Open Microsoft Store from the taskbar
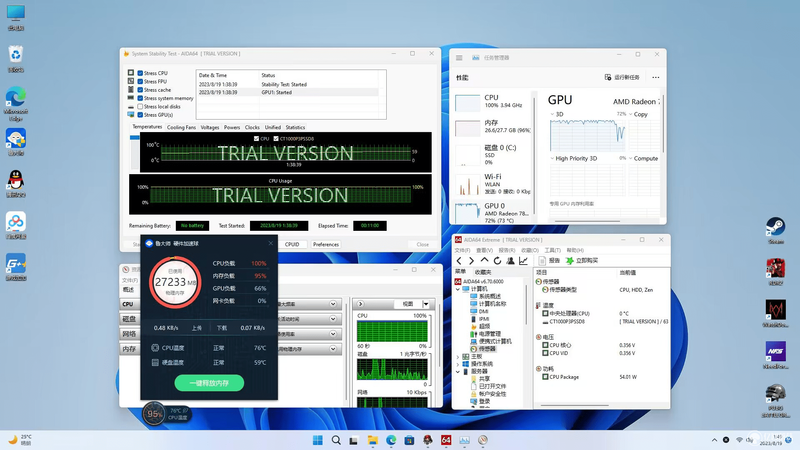 click(409, 440)
